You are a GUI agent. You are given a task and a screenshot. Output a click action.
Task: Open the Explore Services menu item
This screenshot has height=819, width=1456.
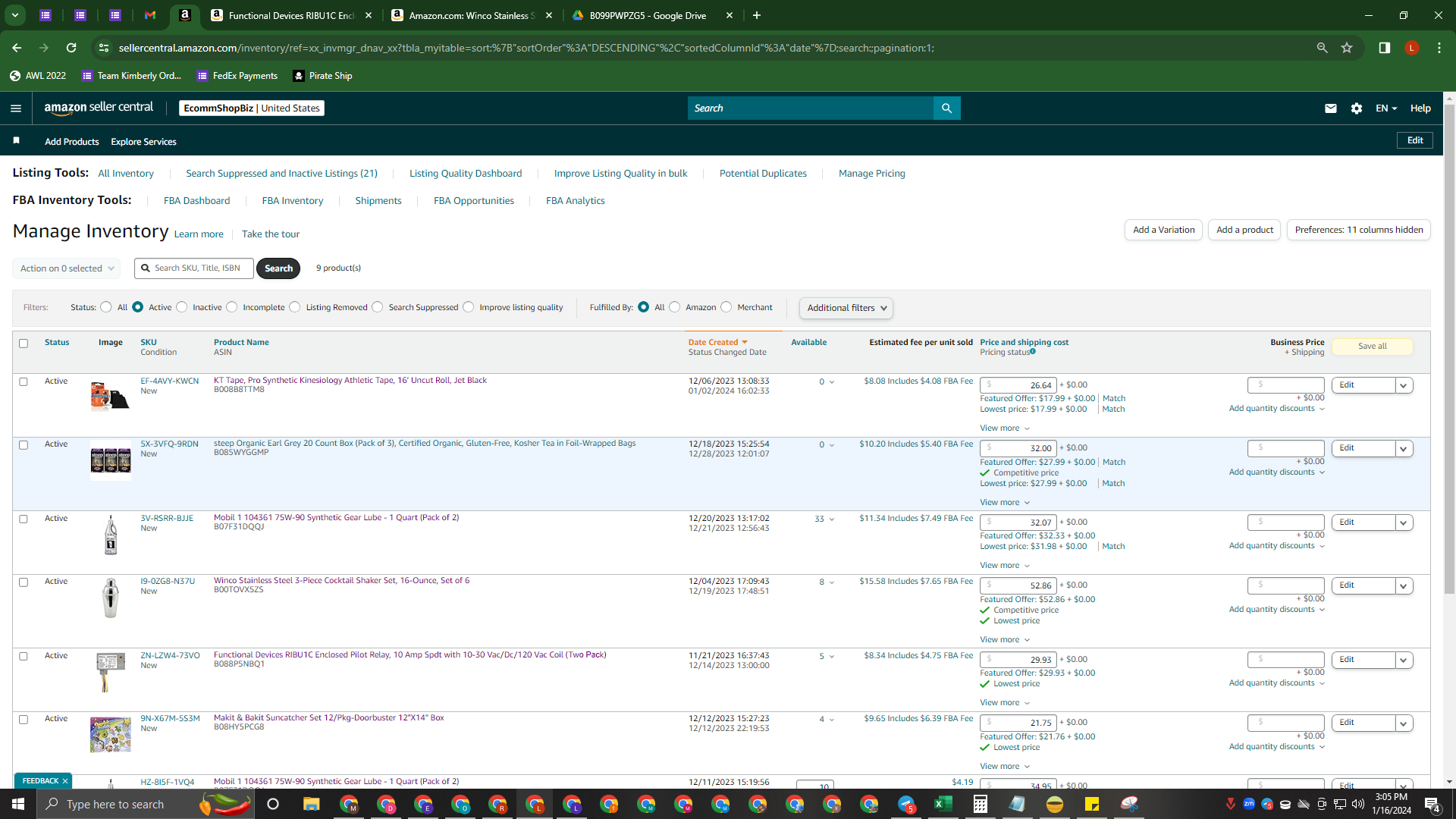tap(143, 142)
